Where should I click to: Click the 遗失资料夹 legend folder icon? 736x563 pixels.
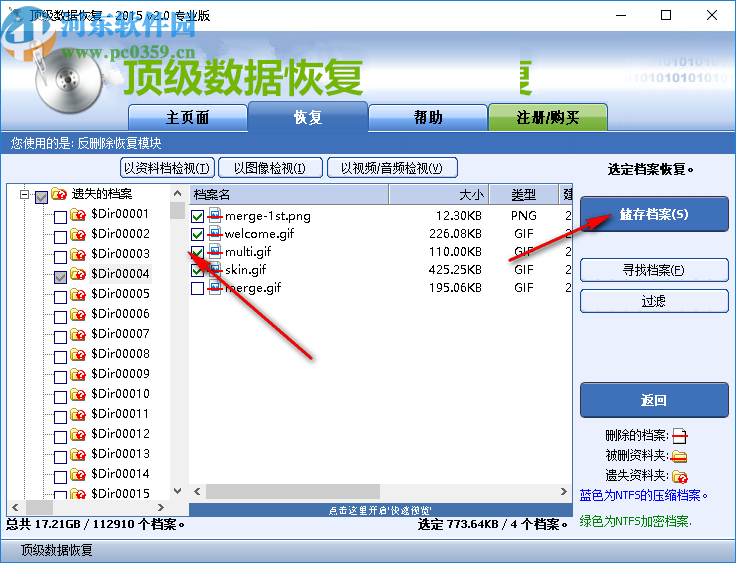[x=680, y=477]
